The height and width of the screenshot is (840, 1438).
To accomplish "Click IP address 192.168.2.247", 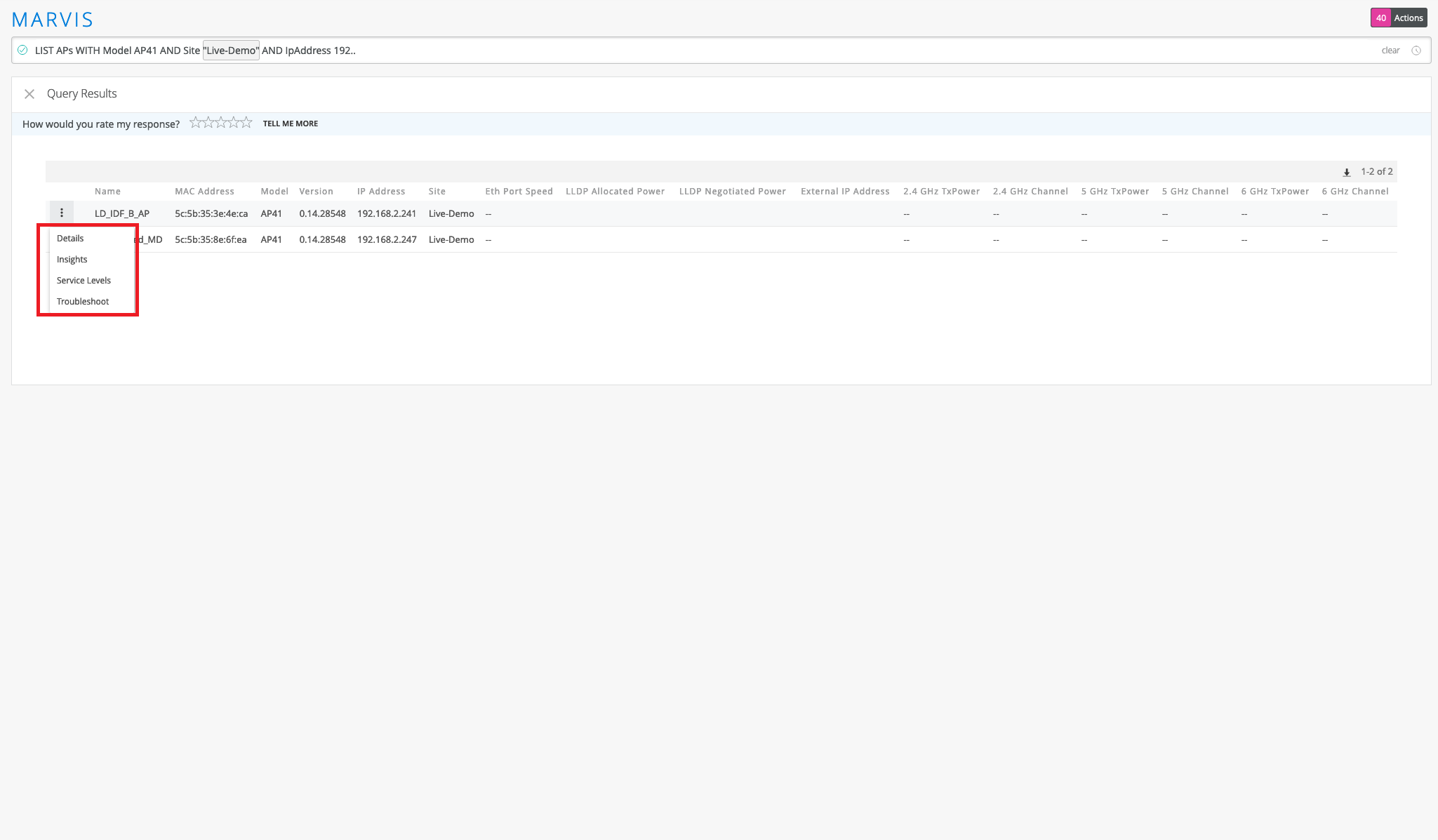I will [387, 239].
